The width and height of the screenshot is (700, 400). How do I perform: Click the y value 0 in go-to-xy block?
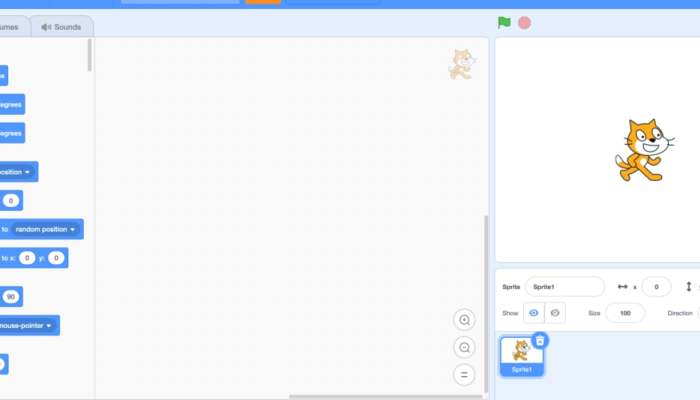56,258
